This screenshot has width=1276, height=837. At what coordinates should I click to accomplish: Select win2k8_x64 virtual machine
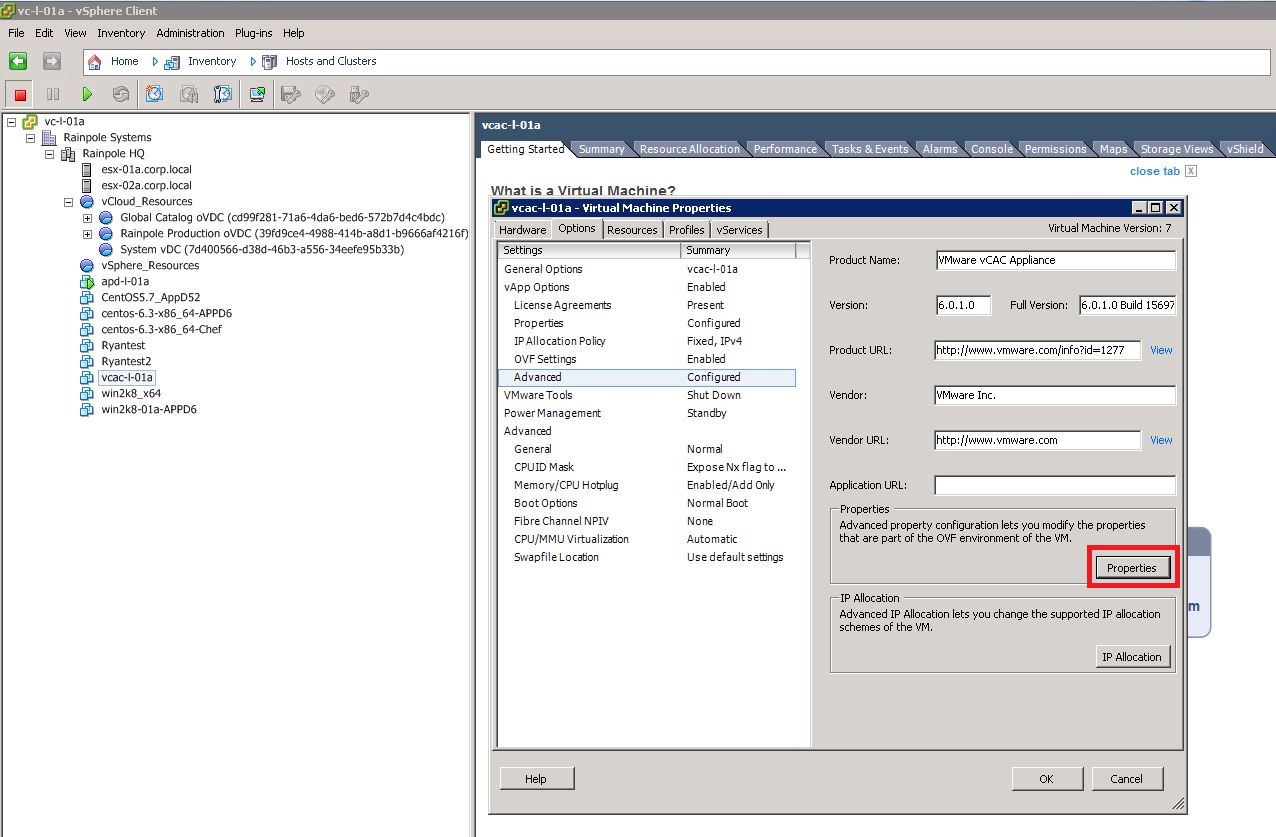click(x=131, y=394)
